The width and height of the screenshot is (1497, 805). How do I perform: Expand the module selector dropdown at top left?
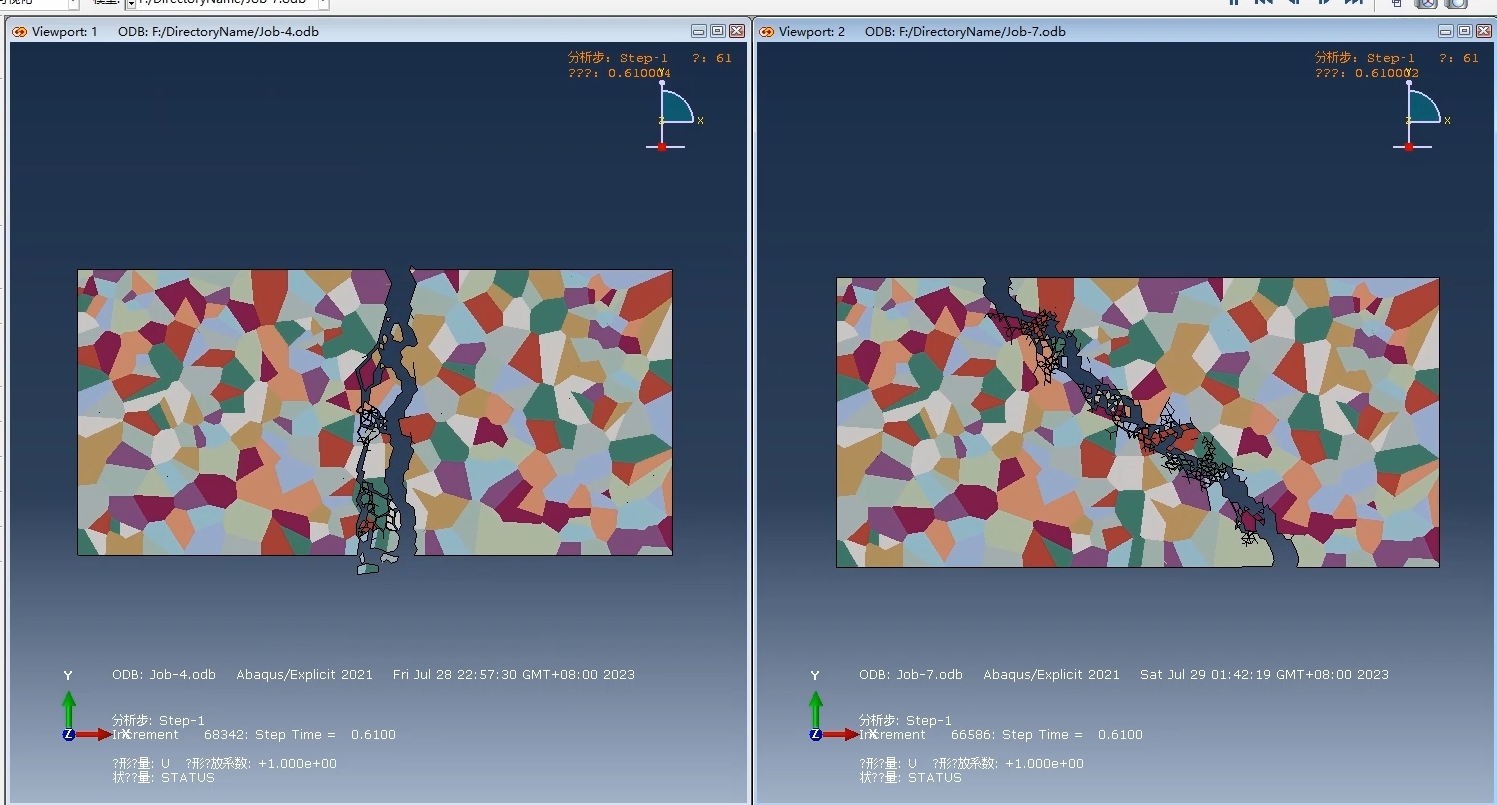pyautogui.click(x=73, y=3)
